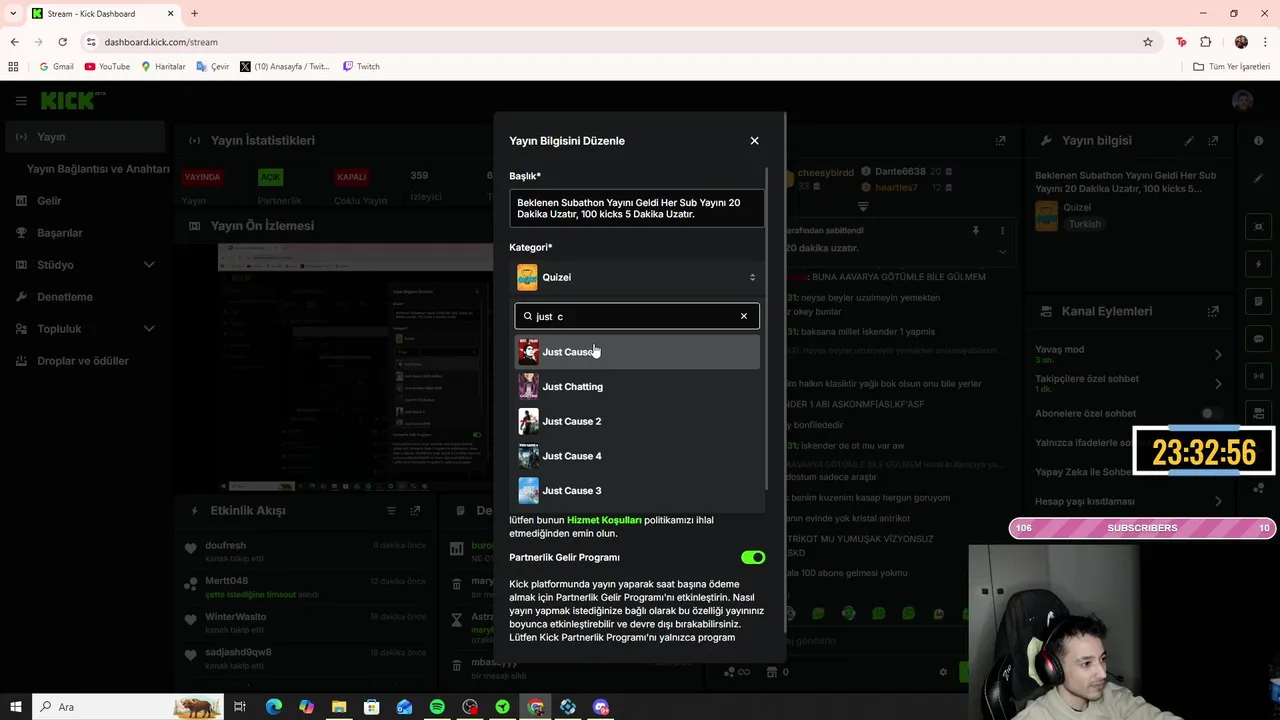Open the Twitch bookmark
Image resolution: width=1280 pixels, height=720 pixels.
pos(361,67)
